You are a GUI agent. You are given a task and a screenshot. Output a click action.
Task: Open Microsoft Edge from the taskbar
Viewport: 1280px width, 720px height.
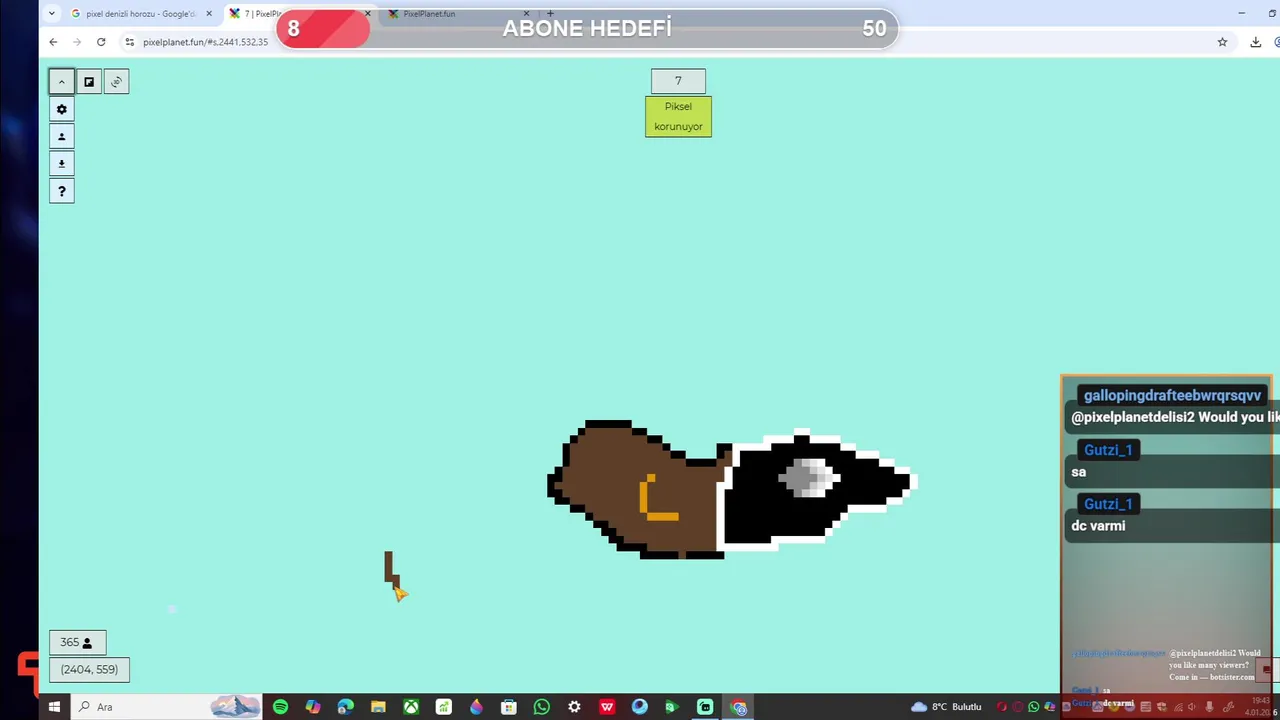345,707
